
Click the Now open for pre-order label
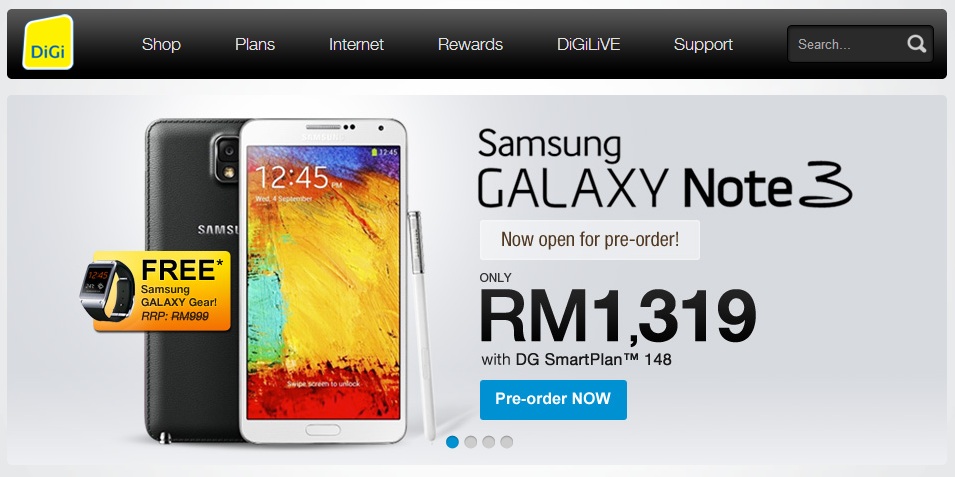point(590,240)
